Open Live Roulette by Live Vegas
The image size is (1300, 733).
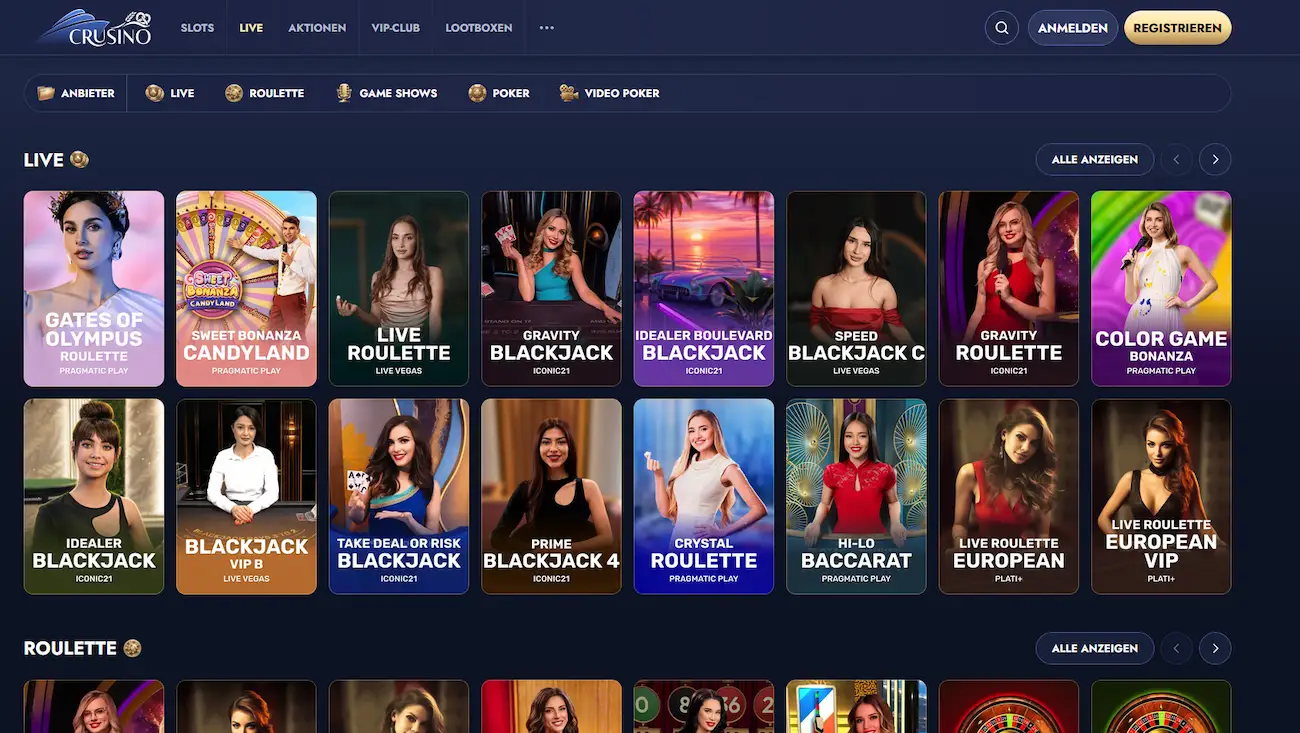point(399,289)
